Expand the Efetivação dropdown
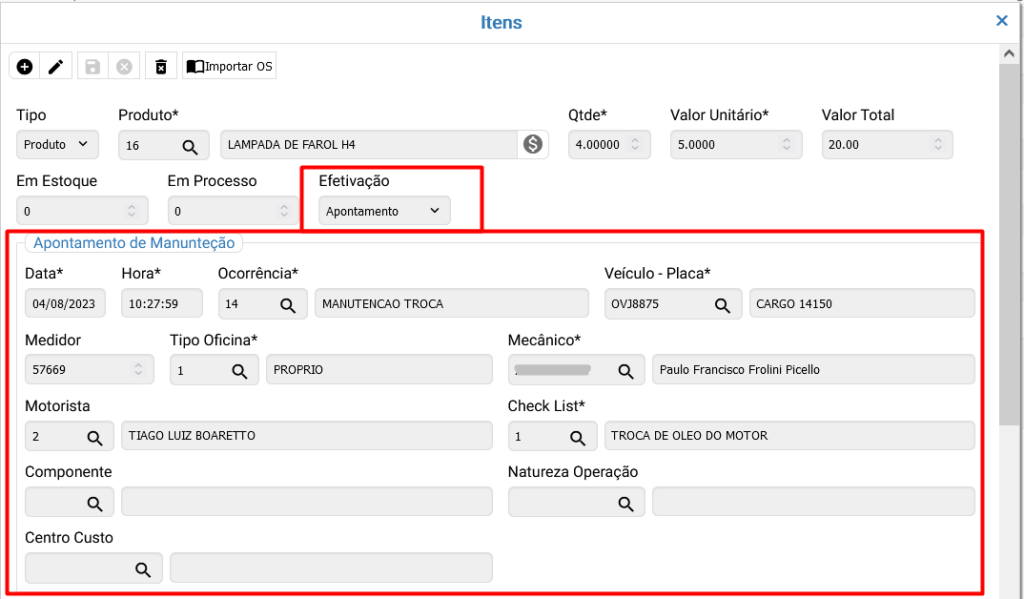 (384, 211)
